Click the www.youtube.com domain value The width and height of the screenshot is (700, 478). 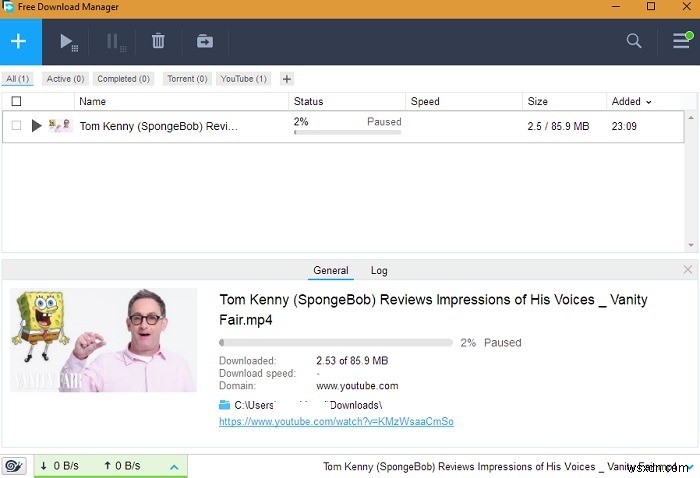[357, 386]
